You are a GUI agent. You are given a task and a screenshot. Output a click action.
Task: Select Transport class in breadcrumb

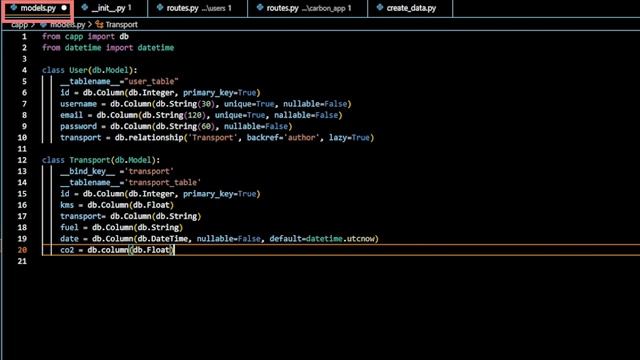pyautogui.click(x=121, y=24)
